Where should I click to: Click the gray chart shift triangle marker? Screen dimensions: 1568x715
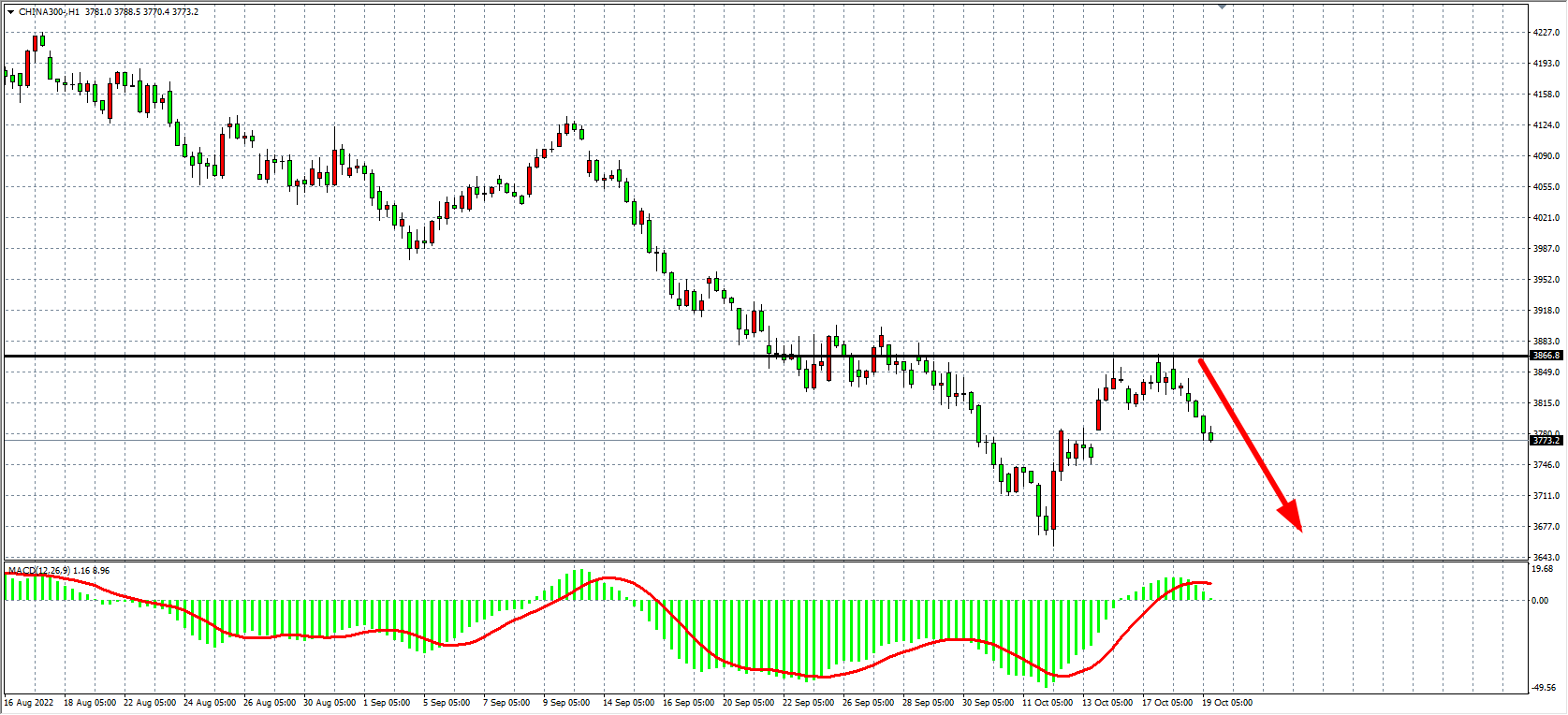coord(1222,7)
